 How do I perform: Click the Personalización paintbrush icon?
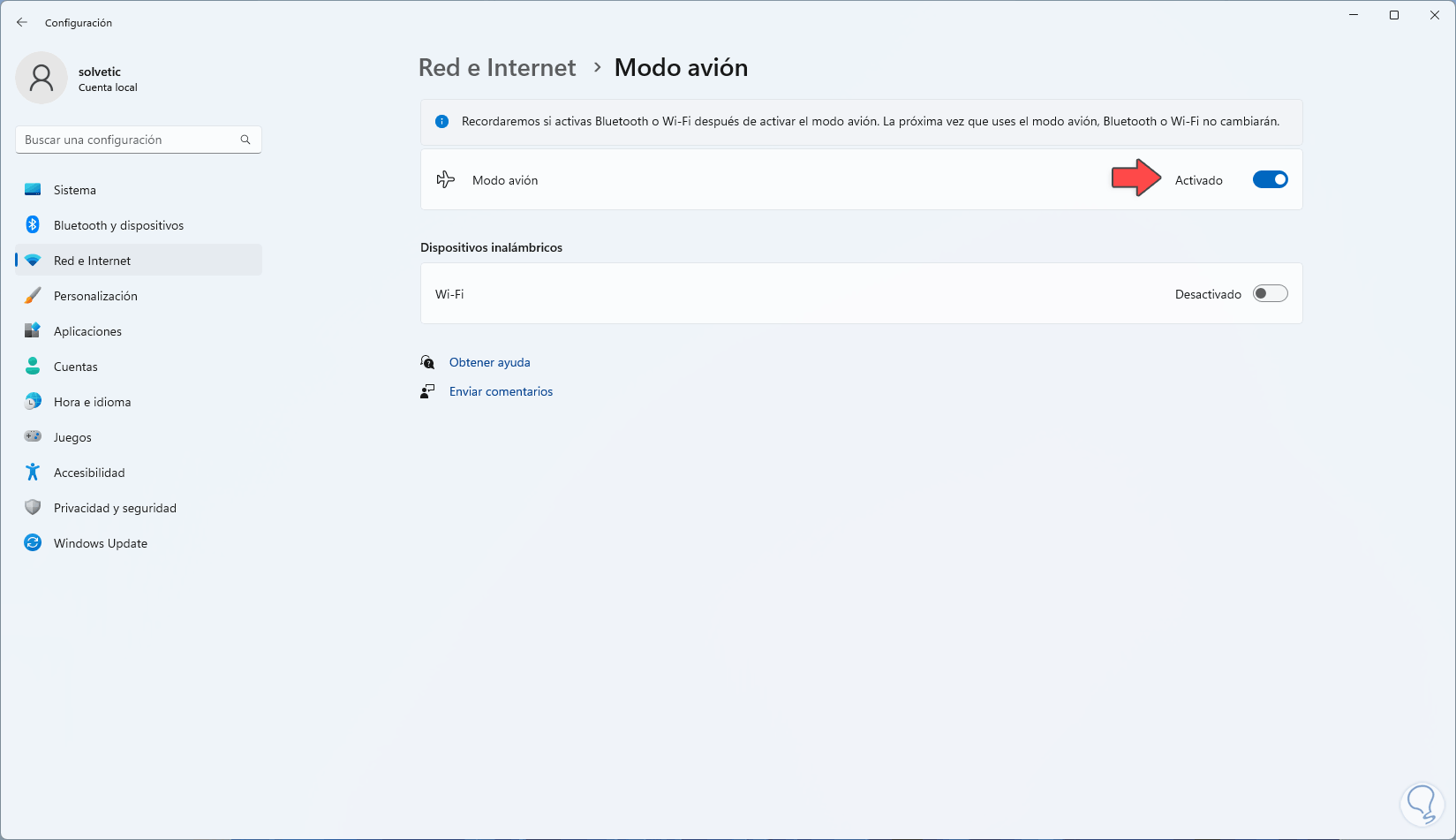(x=33, y=296)
